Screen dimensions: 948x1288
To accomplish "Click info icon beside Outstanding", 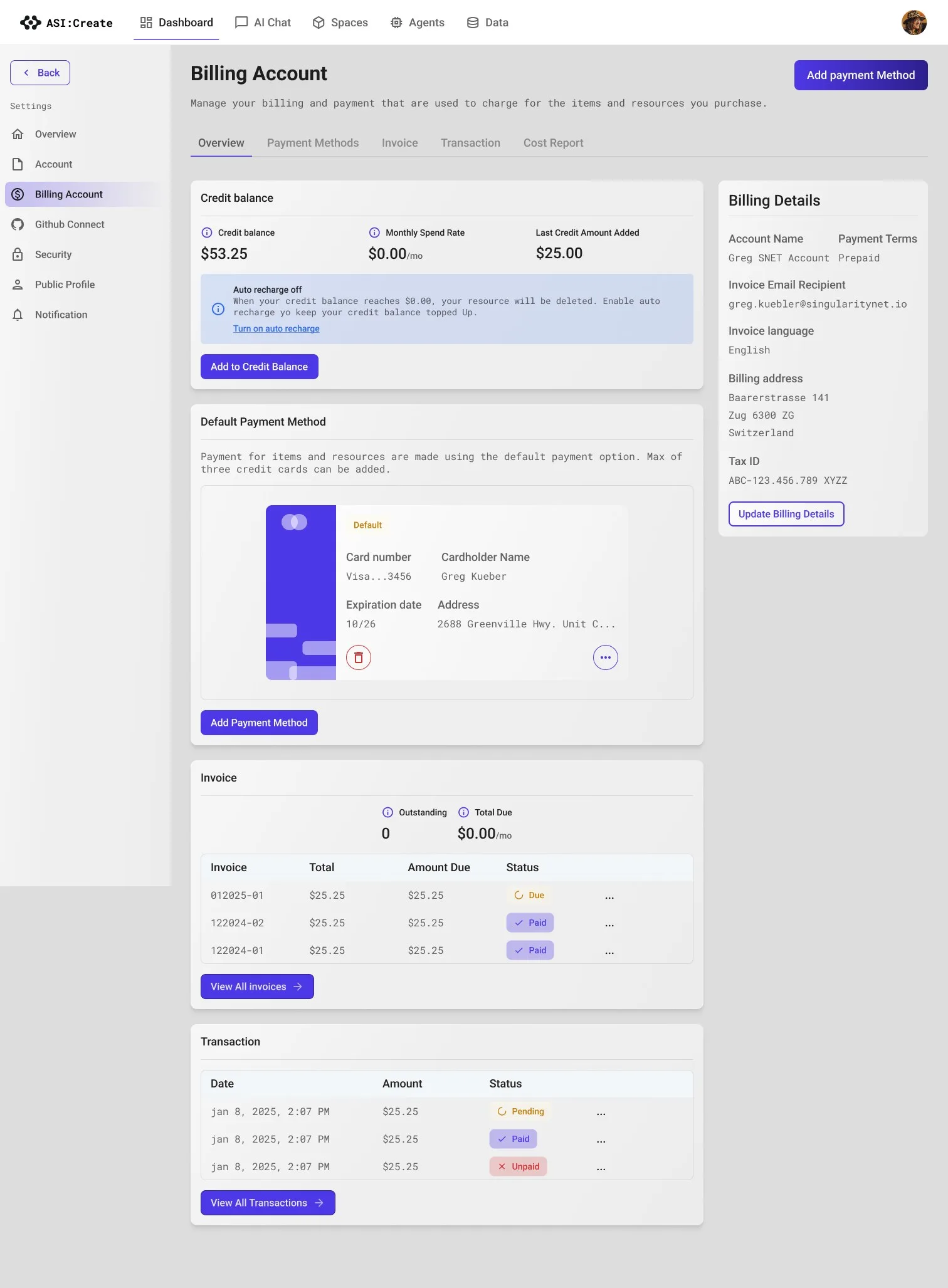I will tap(387, 812).
